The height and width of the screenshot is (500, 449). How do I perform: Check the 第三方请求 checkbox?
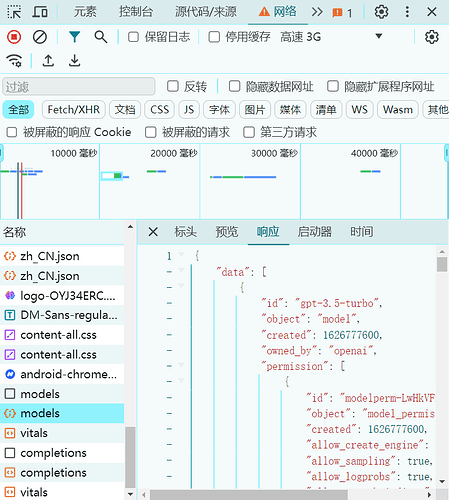[249, 132]
